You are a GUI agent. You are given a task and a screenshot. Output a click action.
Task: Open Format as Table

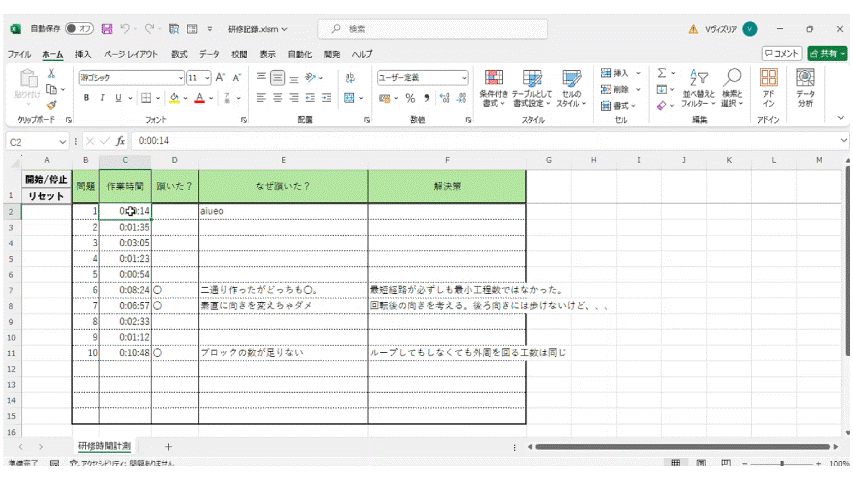coord(532,88)
